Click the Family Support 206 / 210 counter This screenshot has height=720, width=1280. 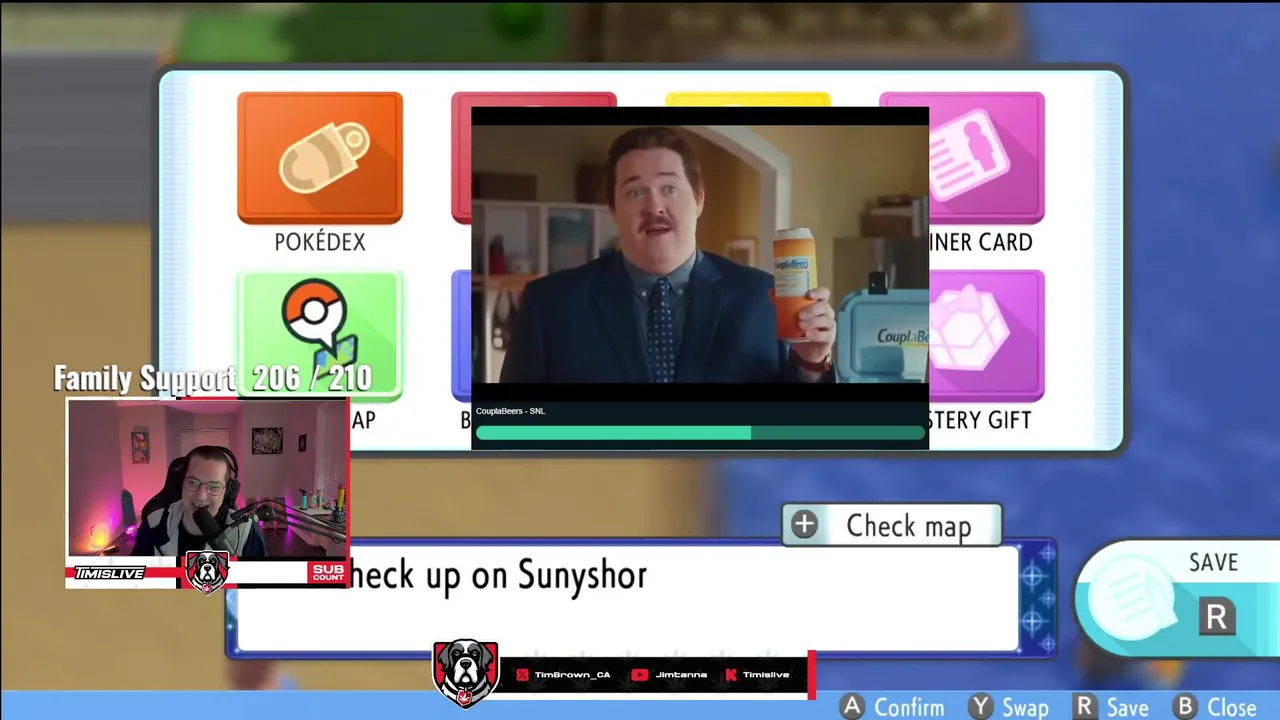(212, 378)
